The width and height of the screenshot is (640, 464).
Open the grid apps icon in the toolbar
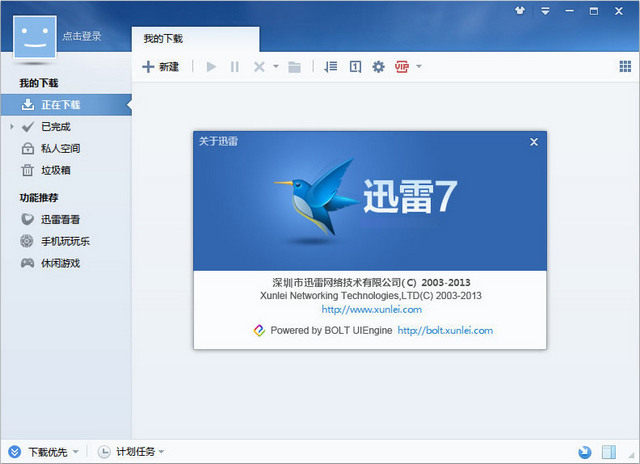tap(625, 66)
